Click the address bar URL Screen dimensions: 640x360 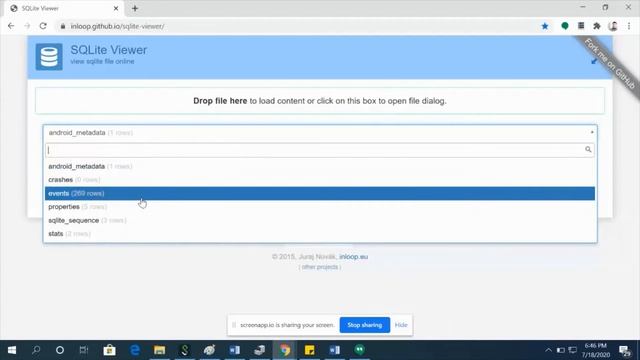[x=117, y=26]
